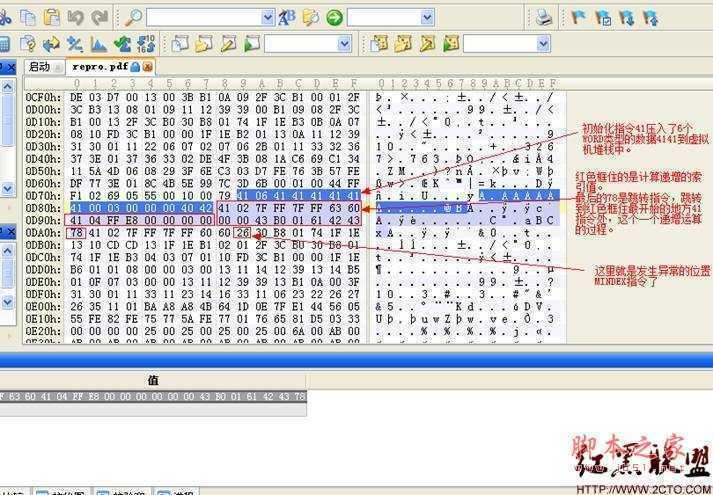Select address row 0D00h:
The height and width of the screenshot is (495, 713).
(43, 110)
